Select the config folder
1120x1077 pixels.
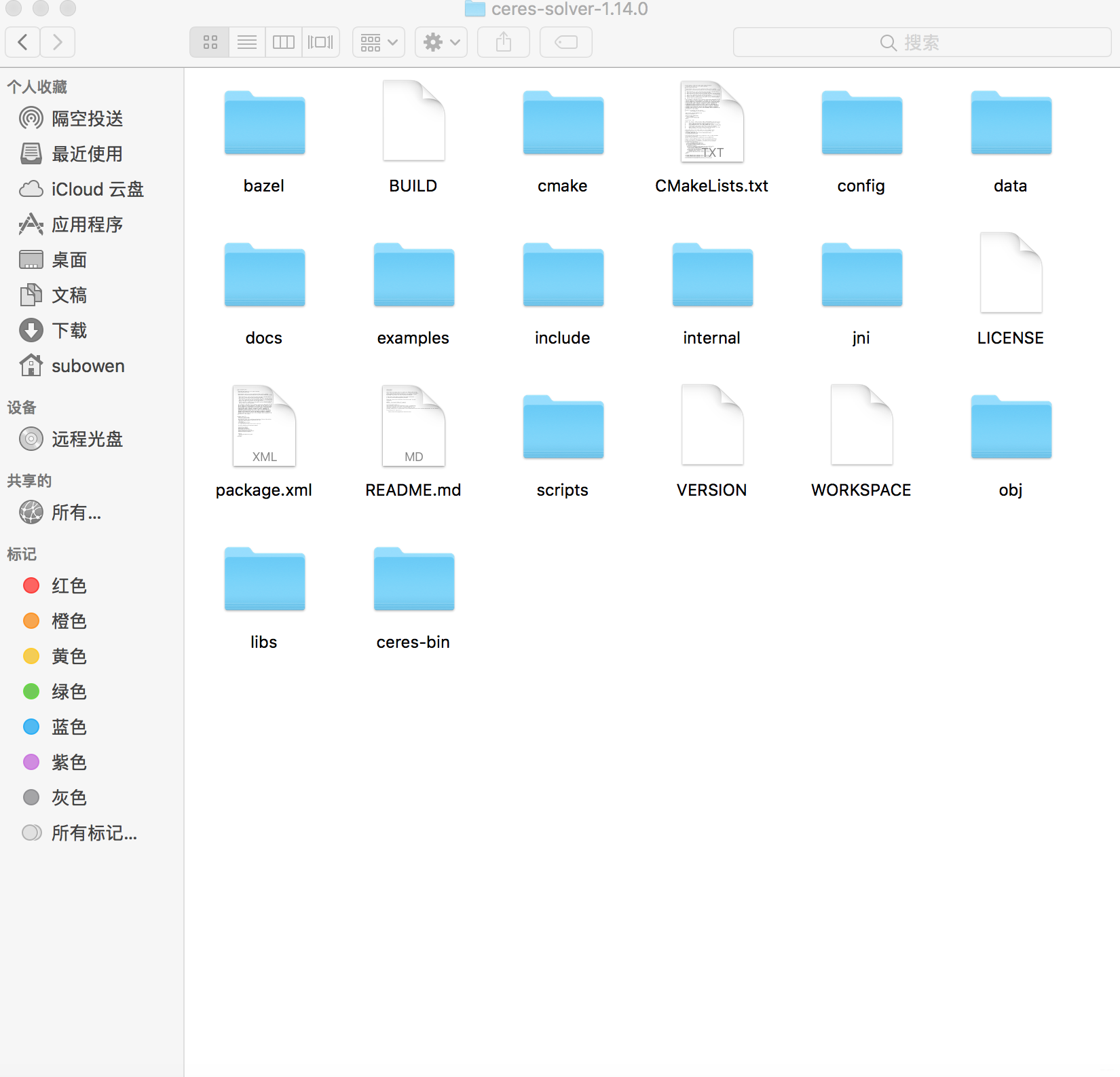861,123
